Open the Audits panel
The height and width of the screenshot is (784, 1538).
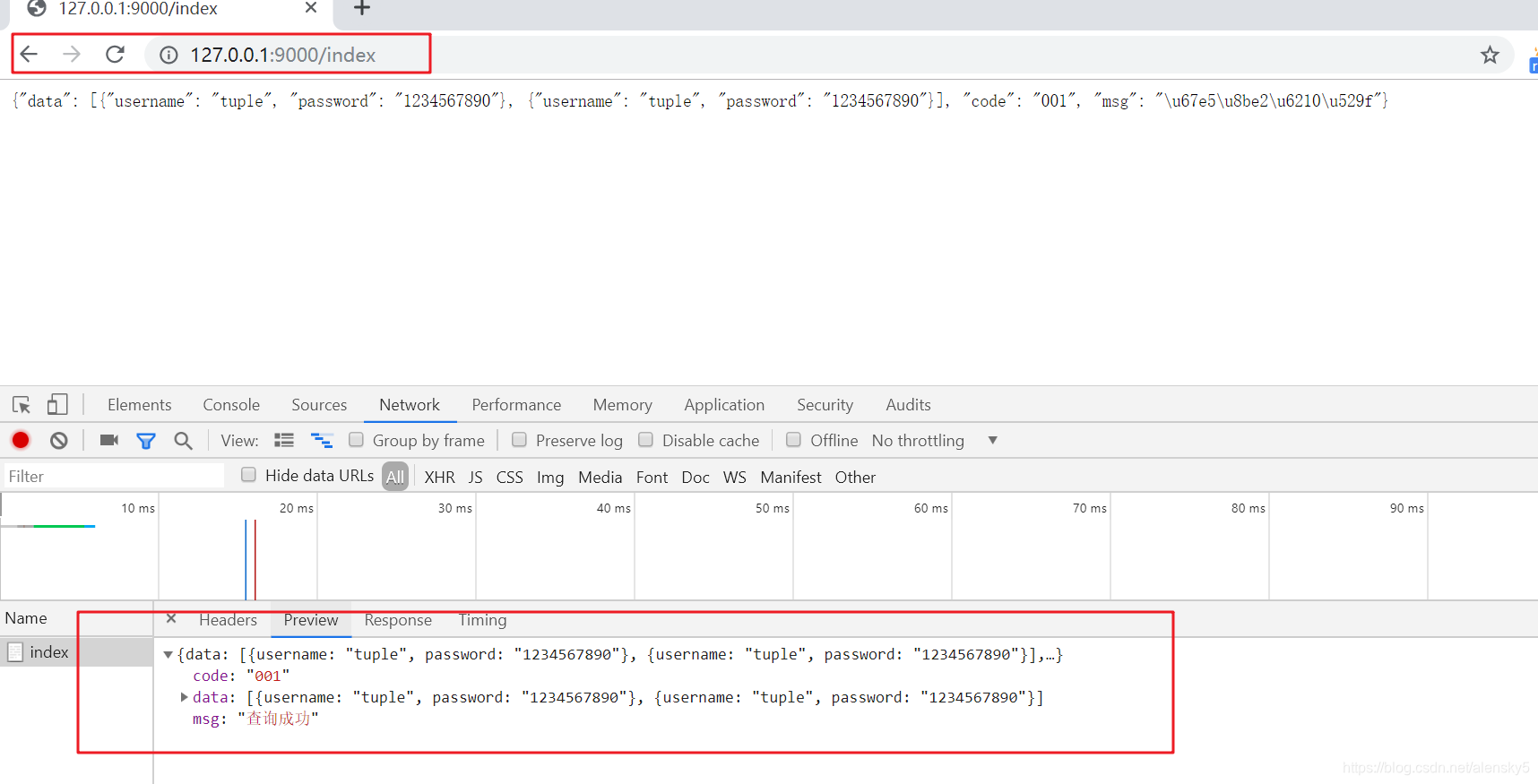pyautogui.click(x=908, y=405)
